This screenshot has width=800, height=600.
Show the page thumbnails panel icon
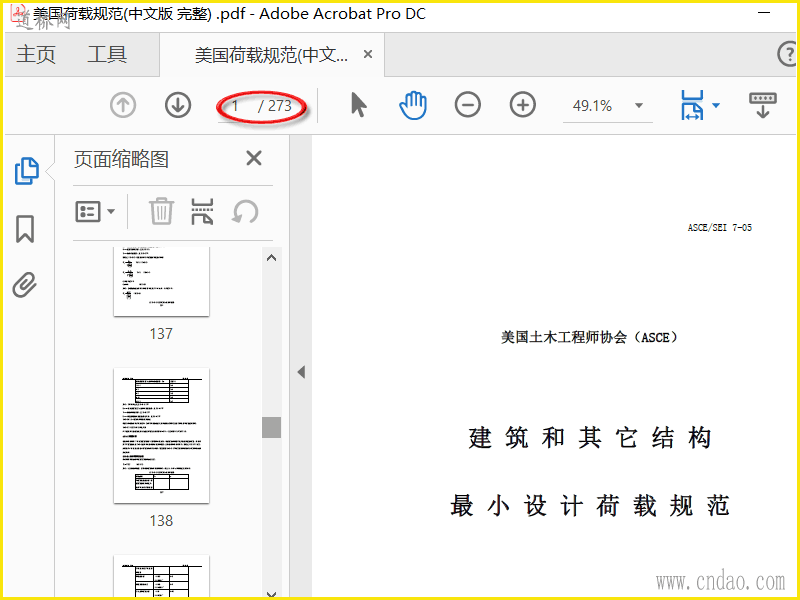point(27,171)
